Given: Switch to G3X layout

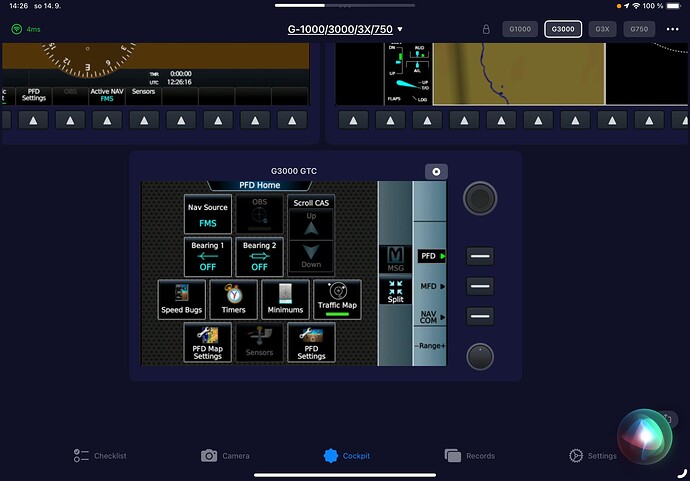Looking at the screenshot, I should (x=602, y=29).
